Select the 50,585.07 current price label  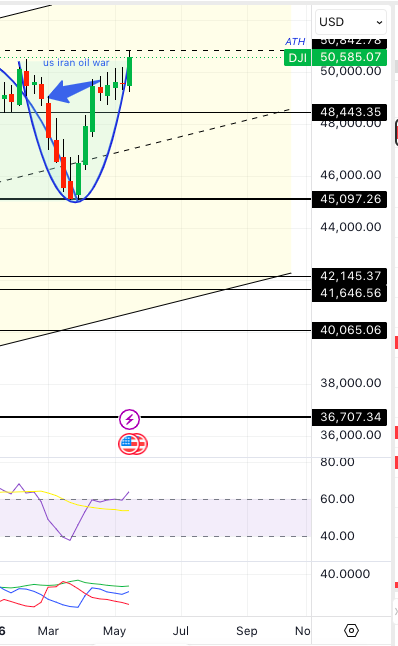pyautogui.click(x=349, y=57)
